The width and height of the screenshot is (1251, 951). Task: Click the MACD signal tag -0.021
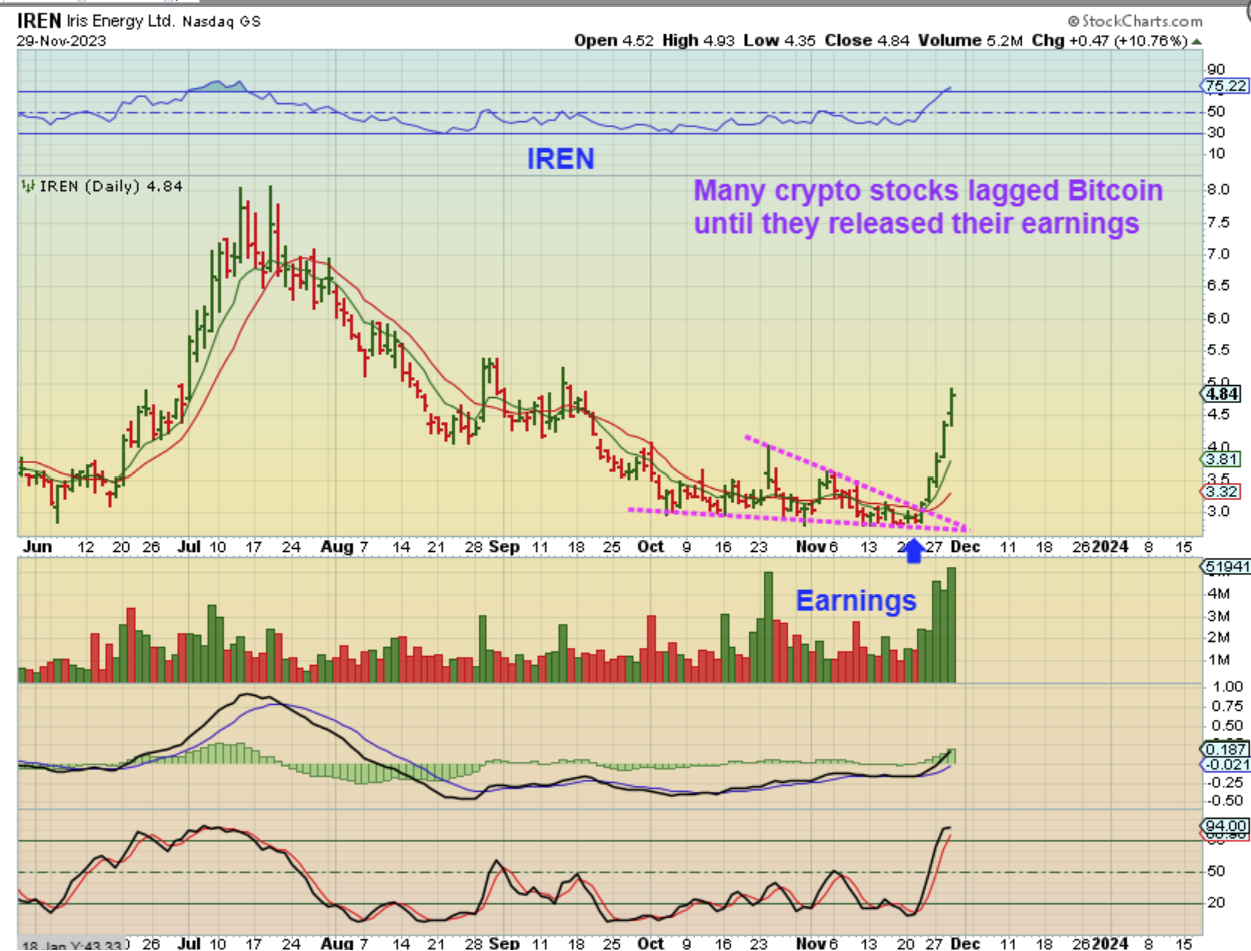(1225, 765)
